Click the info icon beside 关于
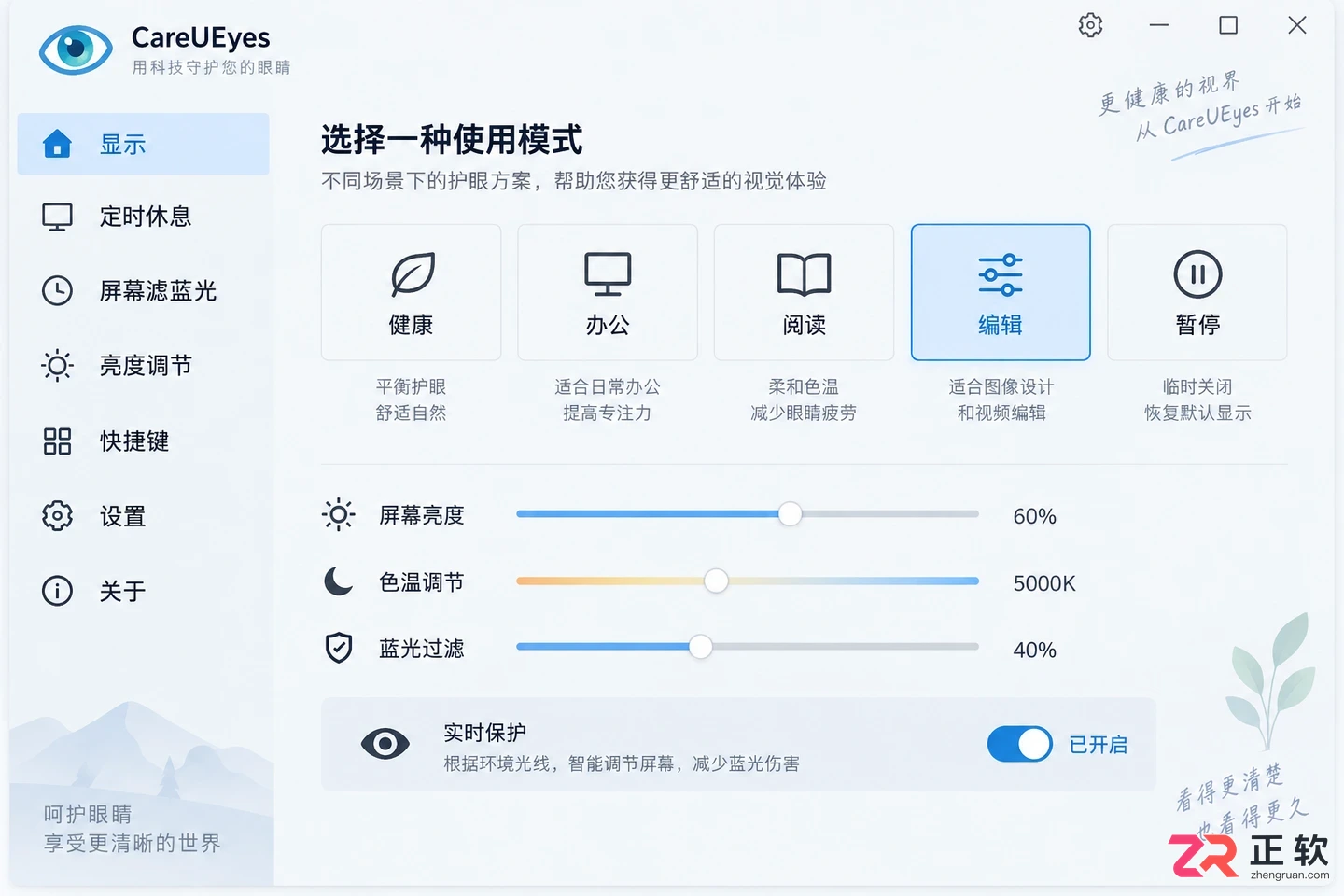This screenshot has height=896, width=1344. 57,591
